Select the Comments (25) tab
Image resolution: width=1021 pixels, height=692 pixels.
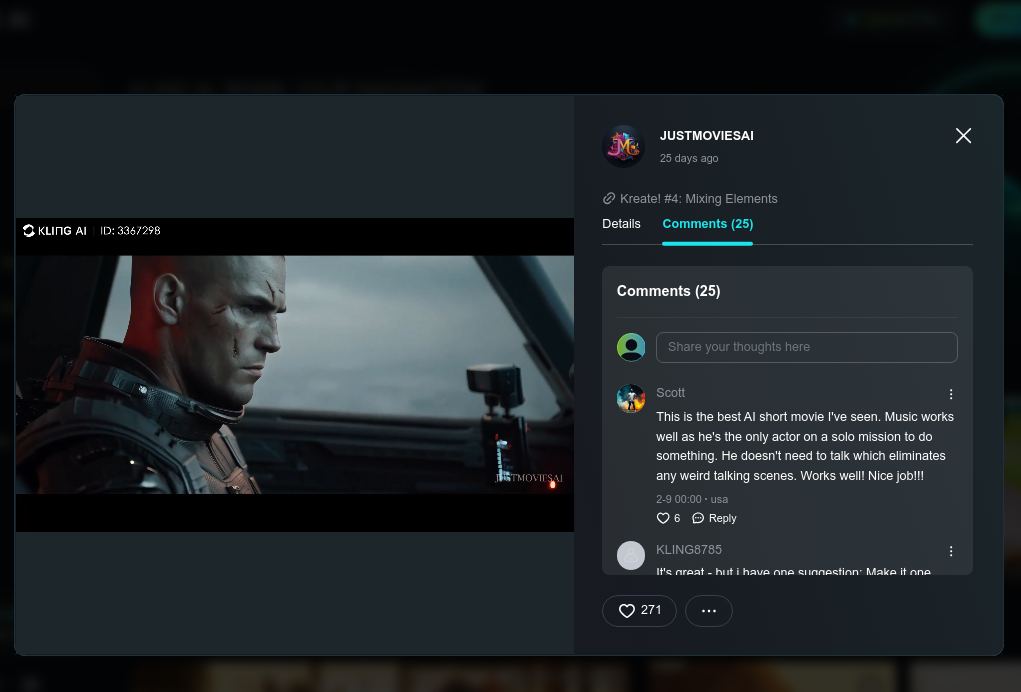pos(707,224)
